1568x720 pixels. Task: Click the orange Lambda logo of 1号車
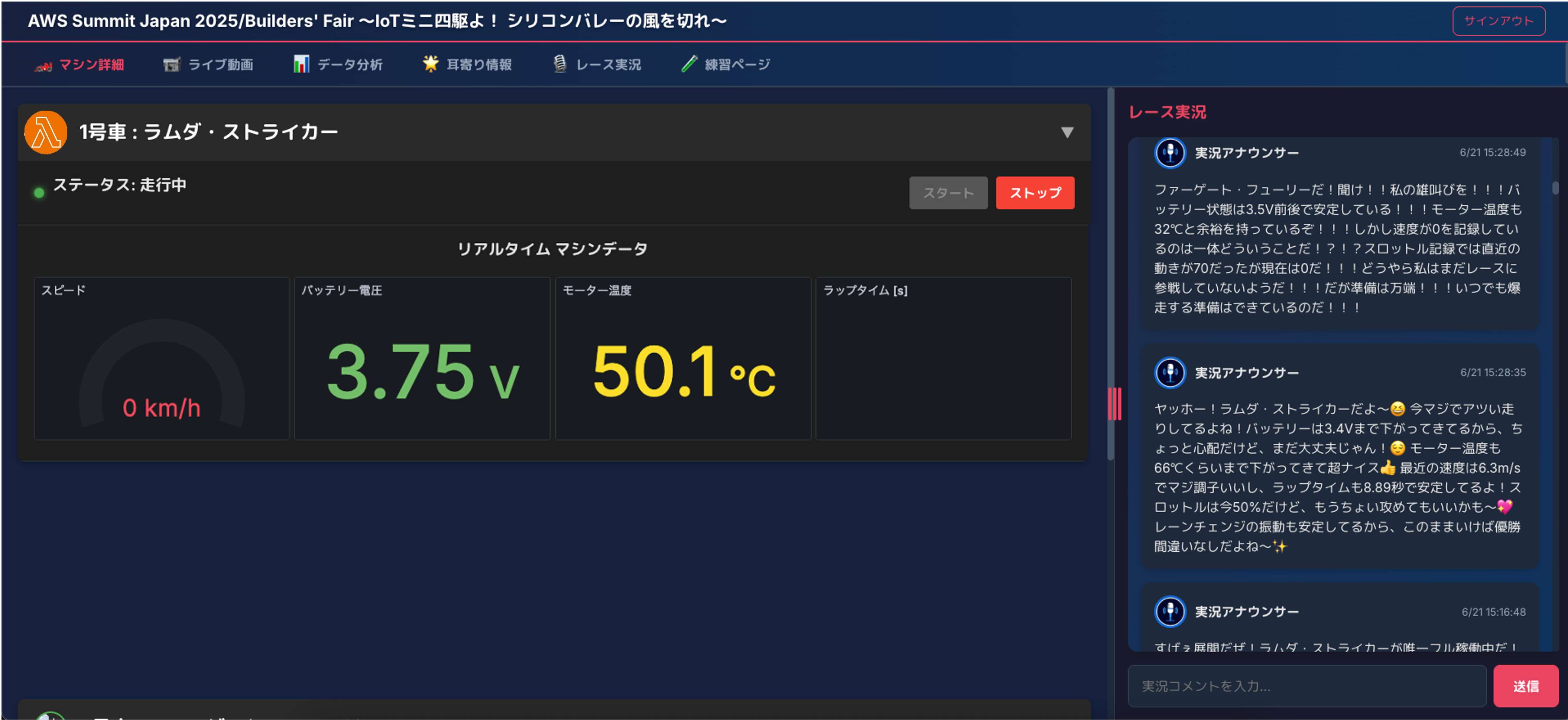[x=46, y=132]
